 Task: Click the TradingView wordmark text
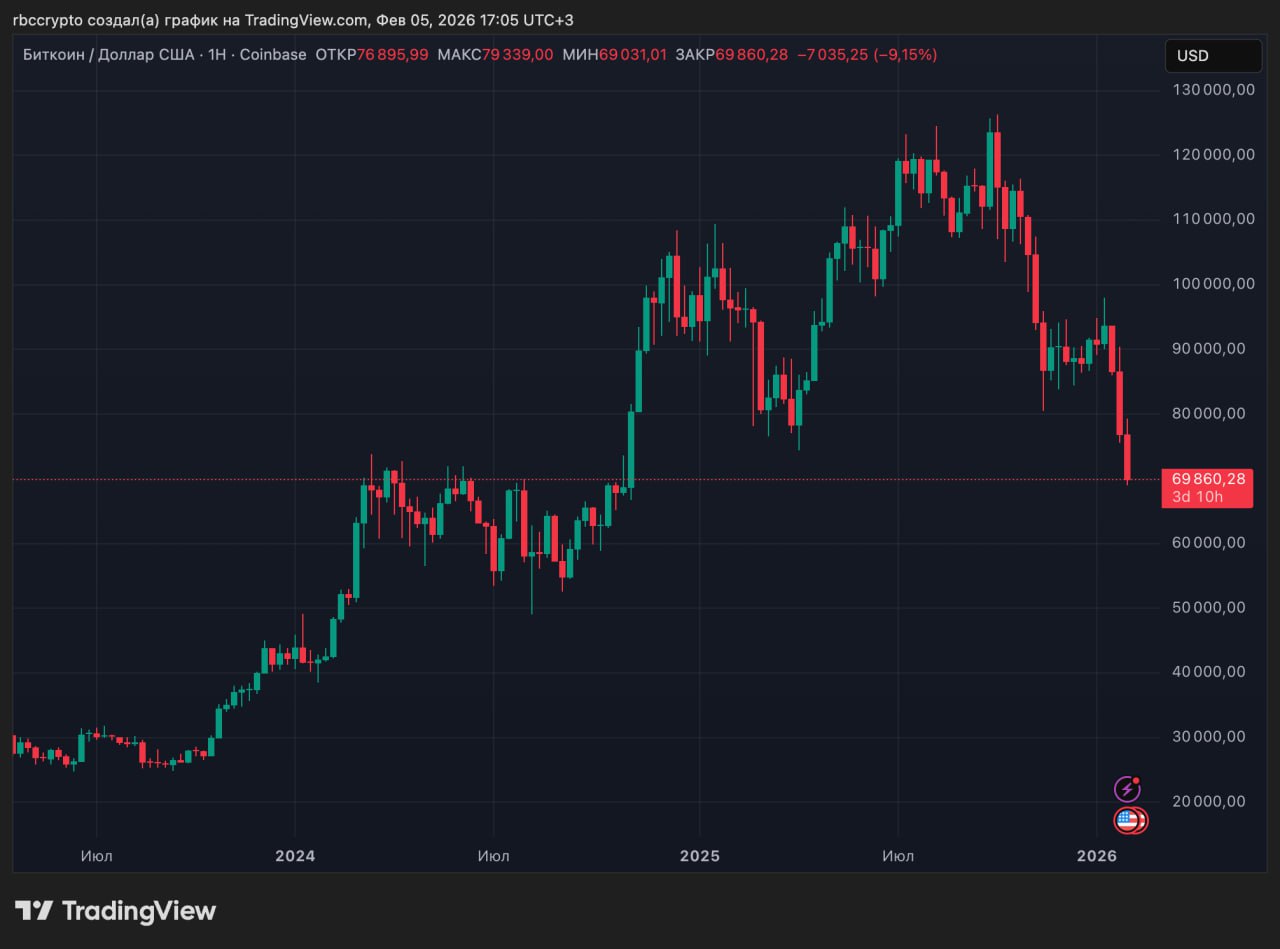pyautogui.click(x=139, y=911)
